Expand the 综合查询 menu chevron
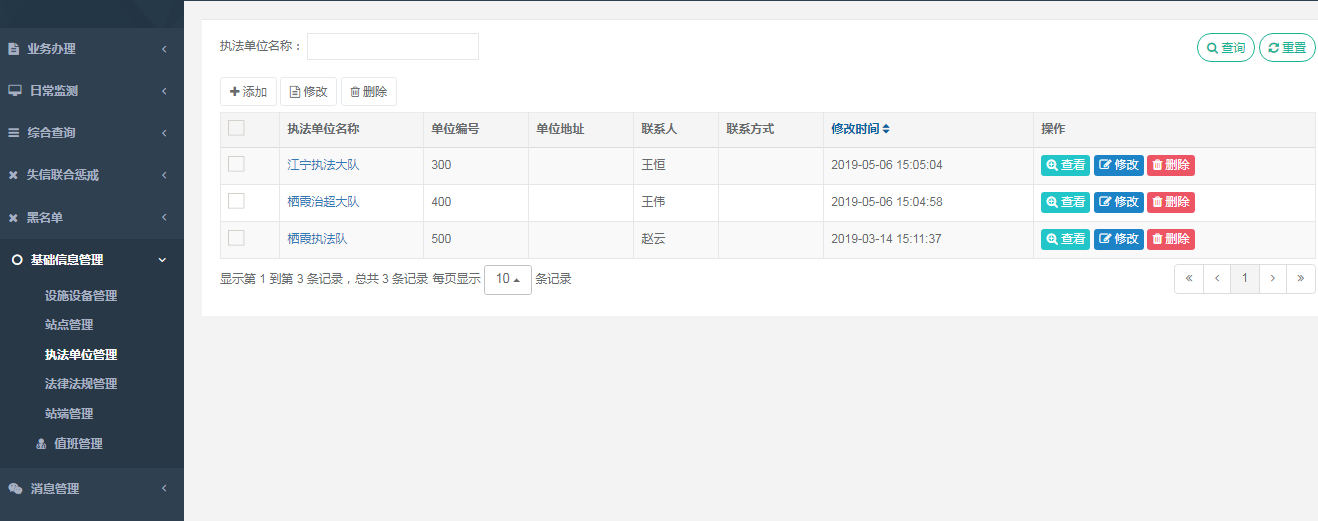 (x=164, y=133)
